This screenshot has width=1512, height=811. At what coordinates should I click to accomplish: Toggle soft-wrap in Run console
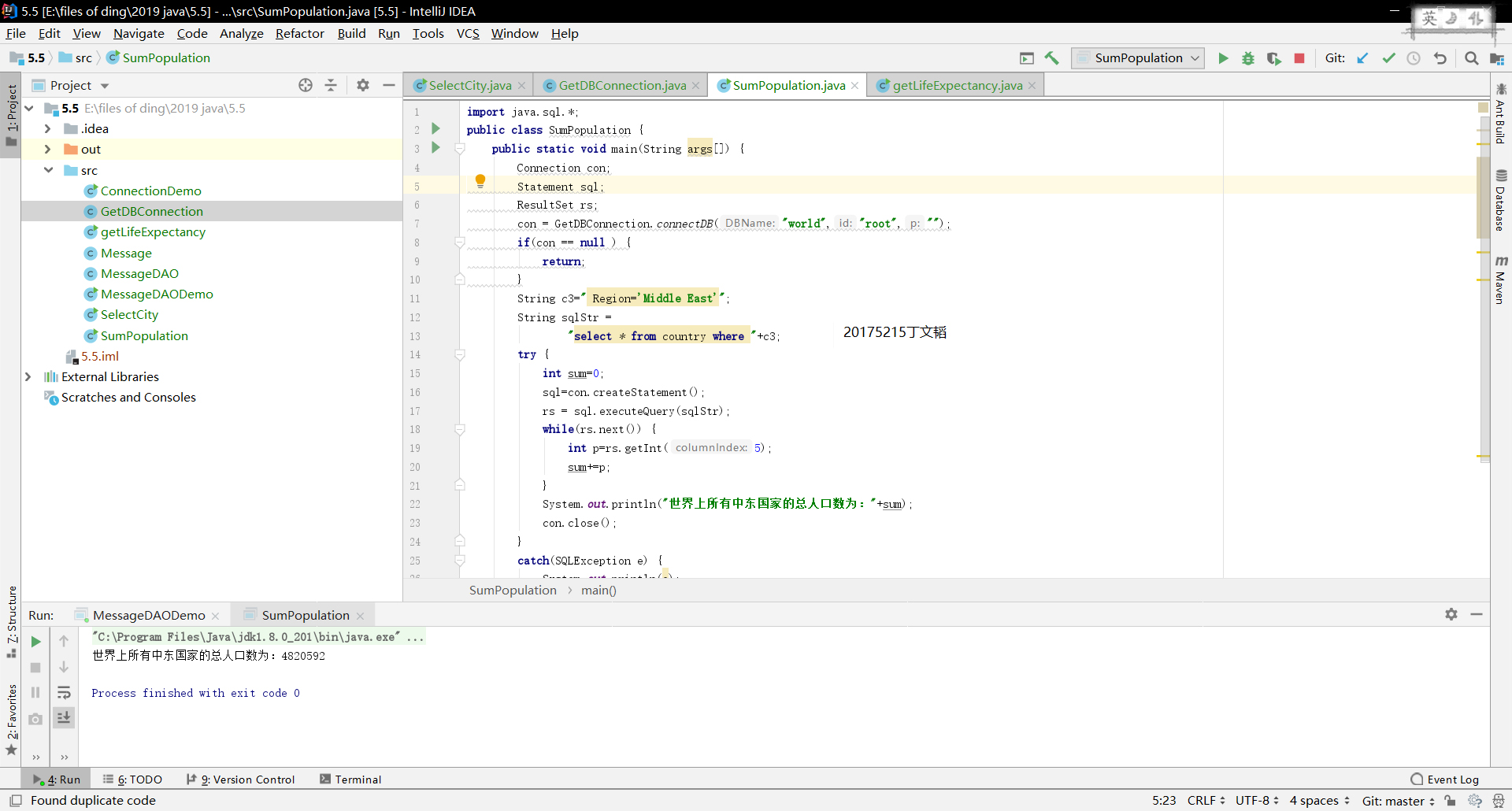[64, 693]
